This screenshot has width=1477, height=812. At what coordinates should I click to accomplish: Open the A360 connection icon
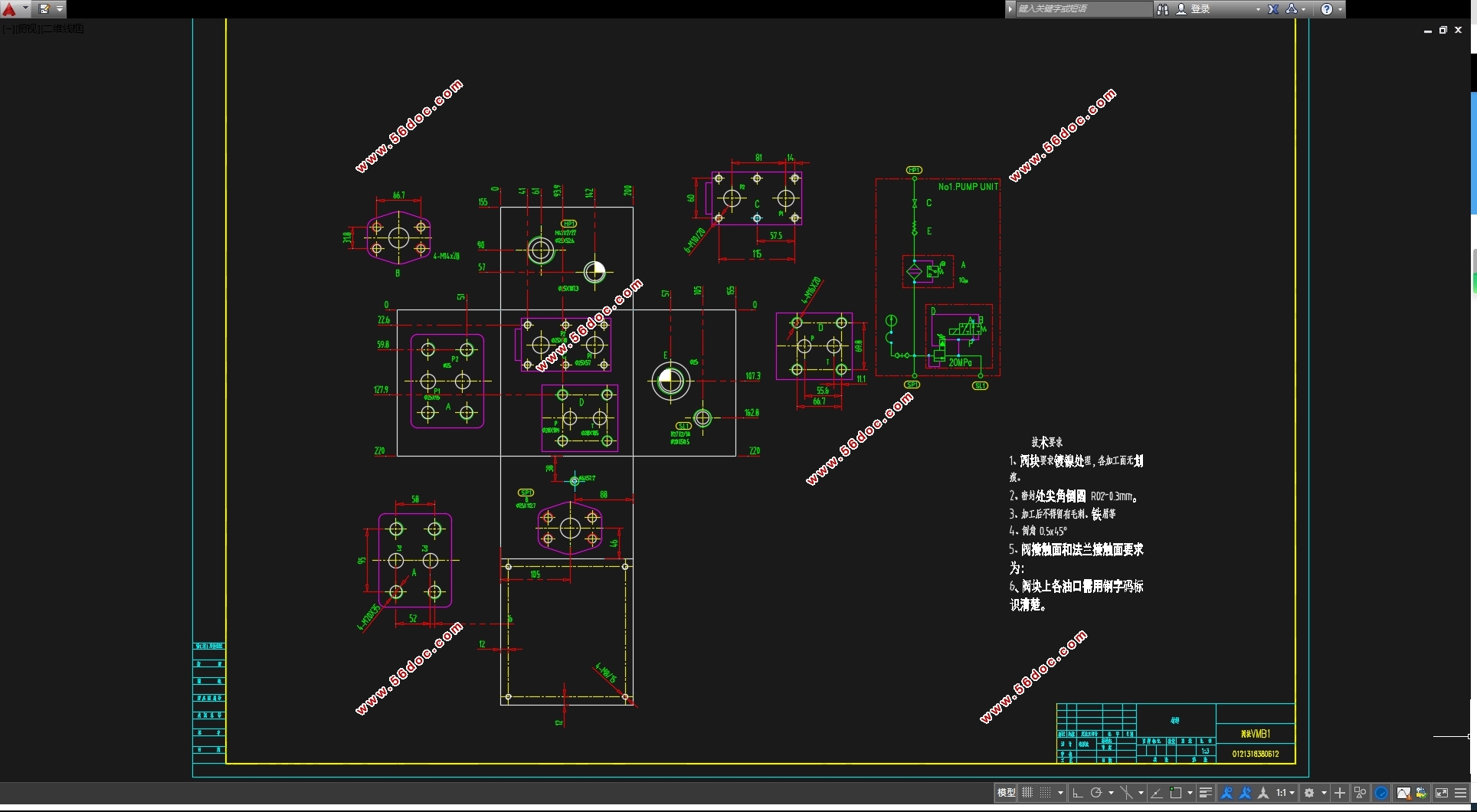pos(1292,9)
